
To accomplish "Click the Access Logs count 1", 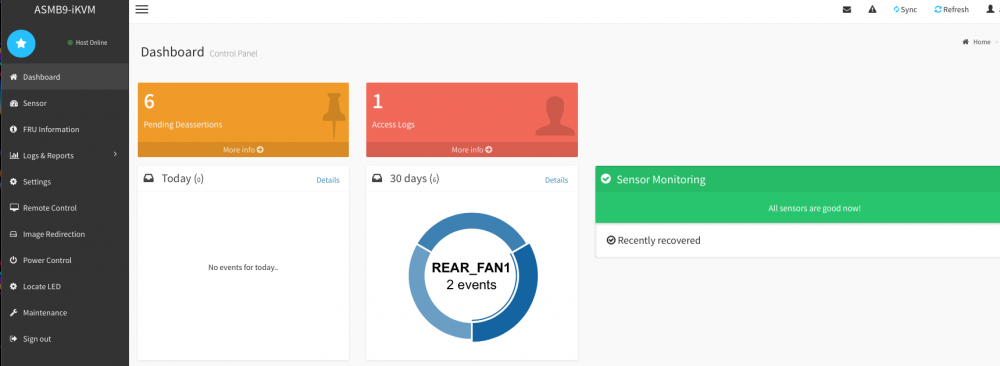I will click(x=377, y=101).
